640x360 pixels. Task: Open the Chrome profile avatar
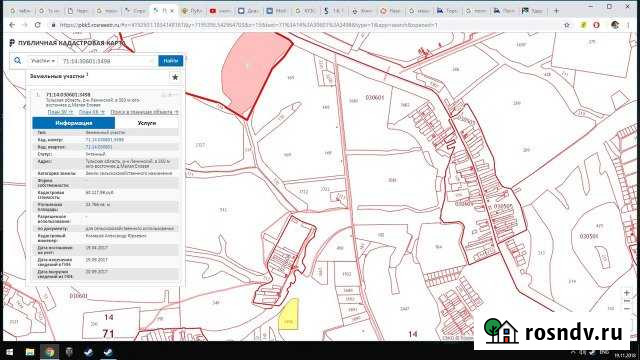(615, 25)
